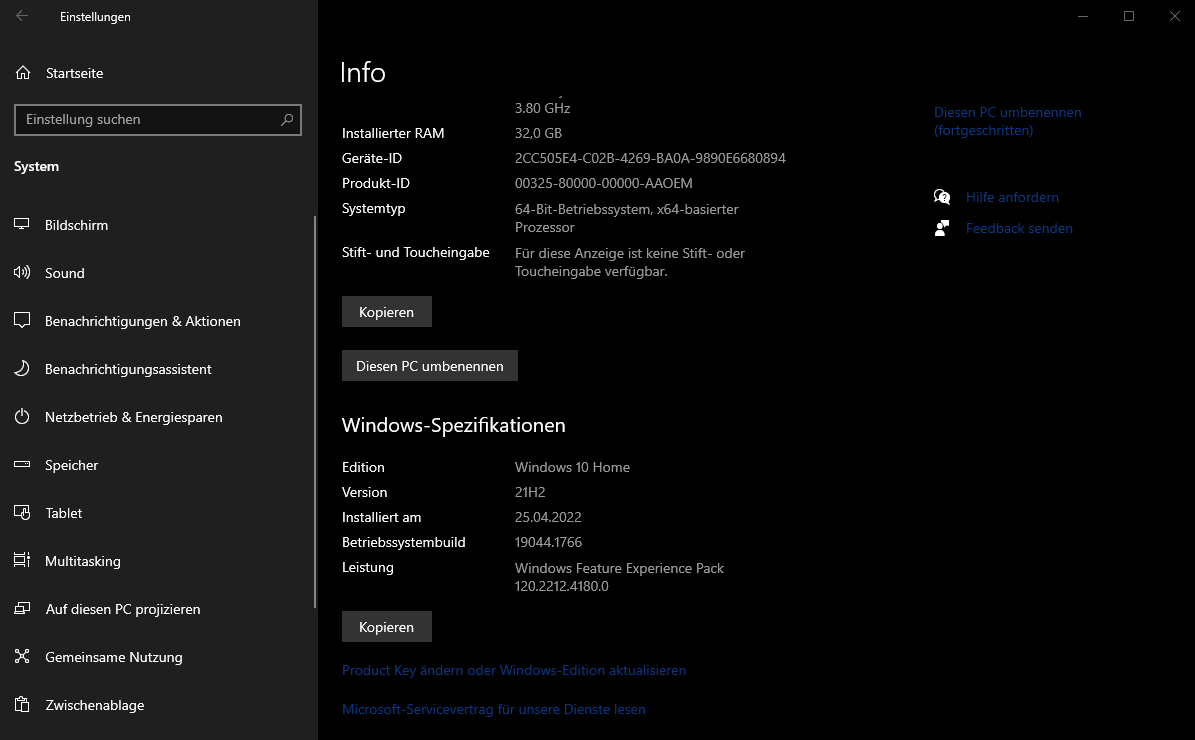
Task: Open Product Key ändern link
Action: tap(514, 670)
